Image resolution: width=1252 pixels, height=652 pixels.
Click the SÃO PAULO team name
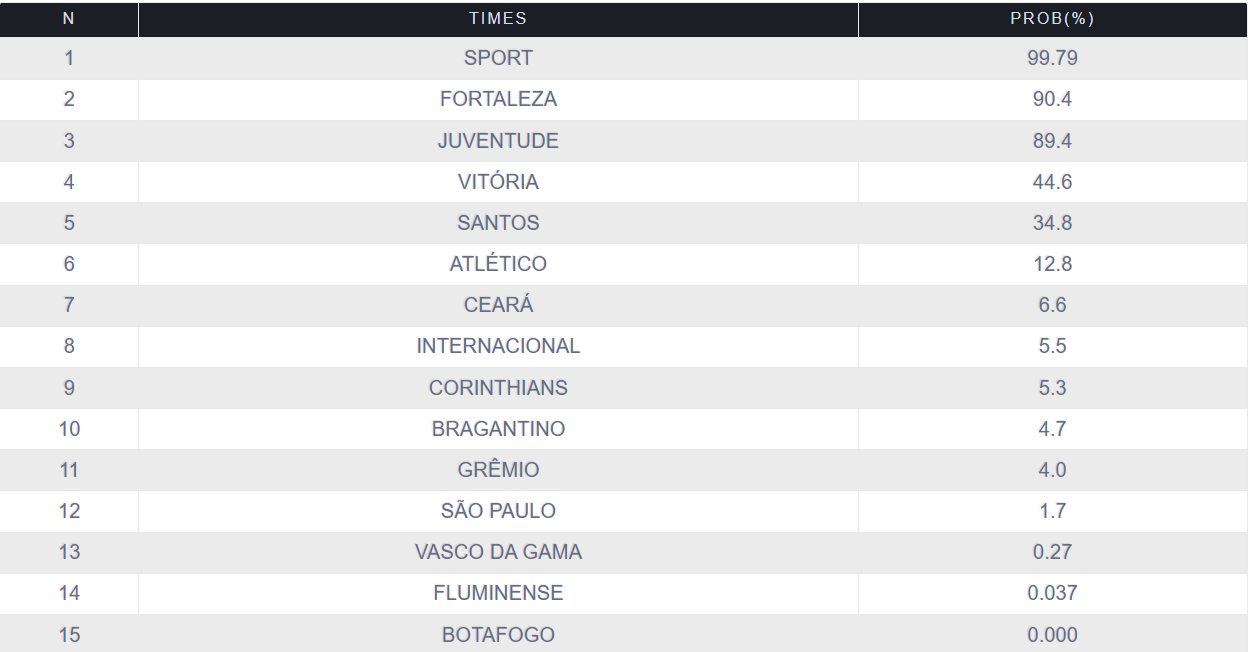click(498, 511)
